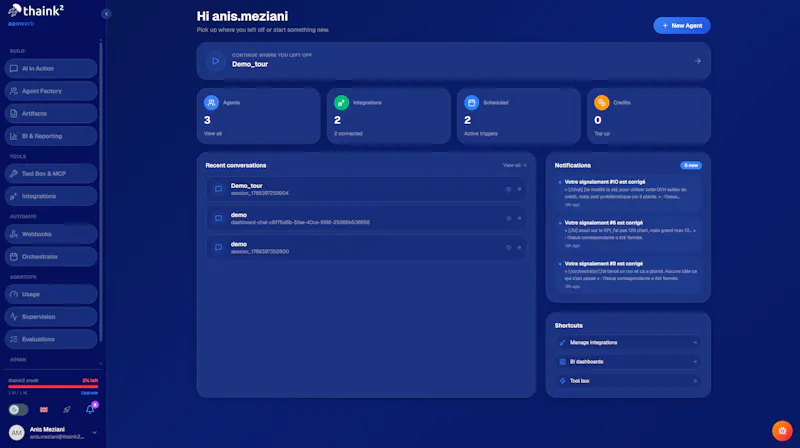Open notification signalement #6 est corrigé

click(x=628, y=234)
